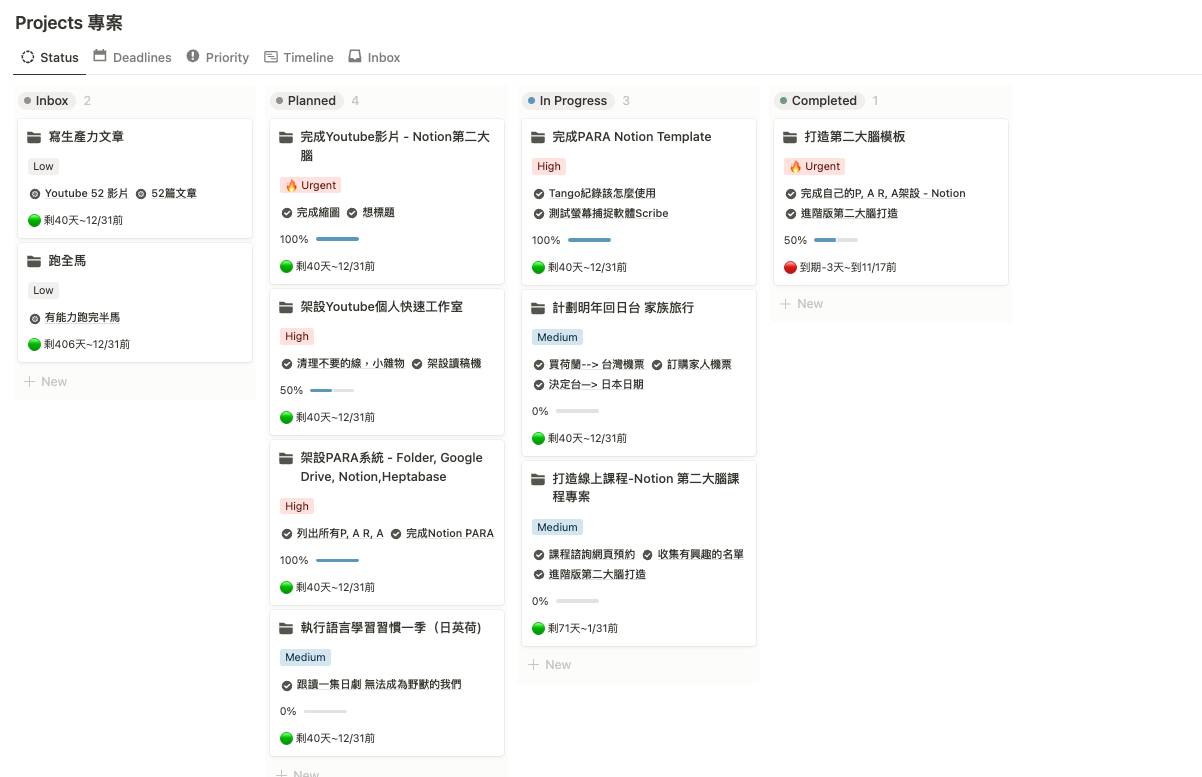
Task: Toggle the Tango紀錄該怎麼使用 checkmark
Action: [539, 194]
